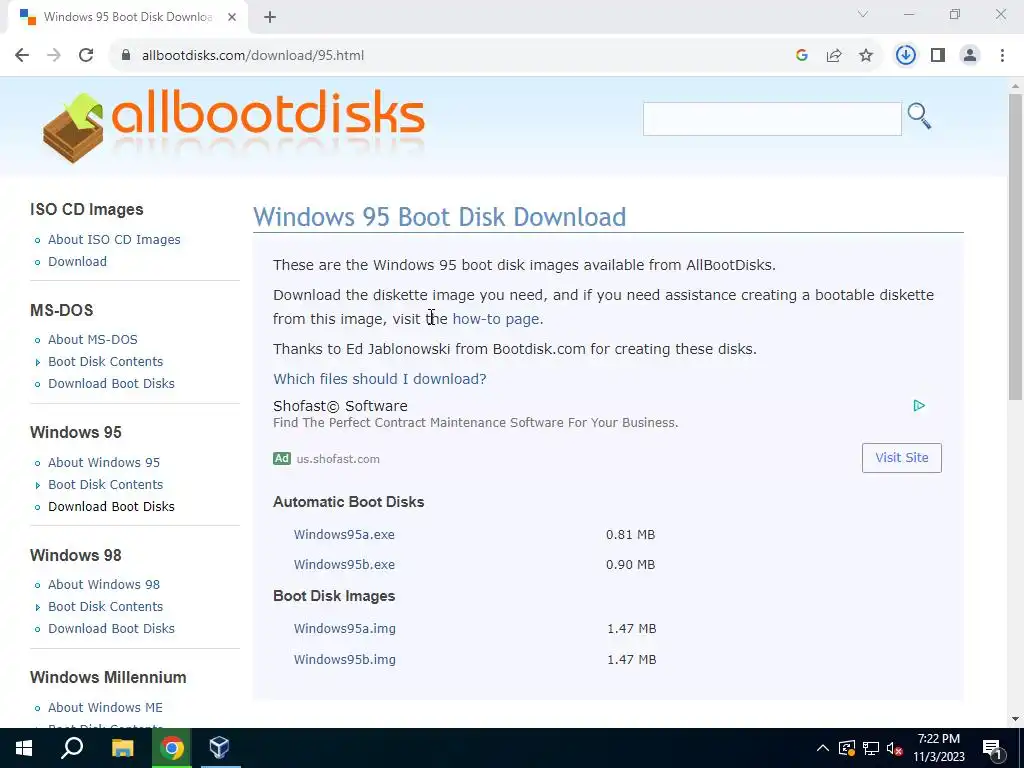The width and height of the screenshot is (1024, 768).
Task: Click the muted volume tray icon
Action: 895,748
